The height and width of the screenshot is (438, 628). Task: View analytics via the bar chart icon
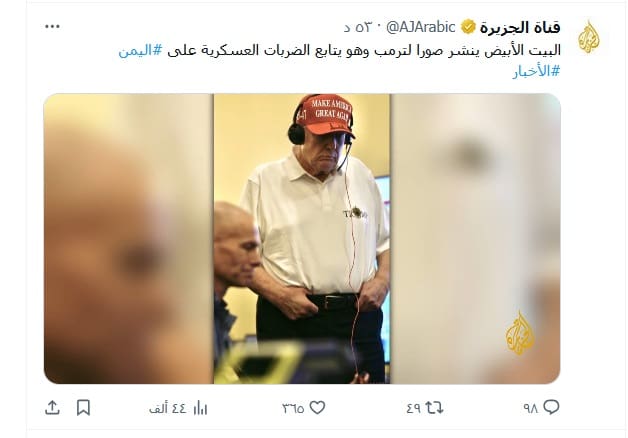(x=200, y=408)
